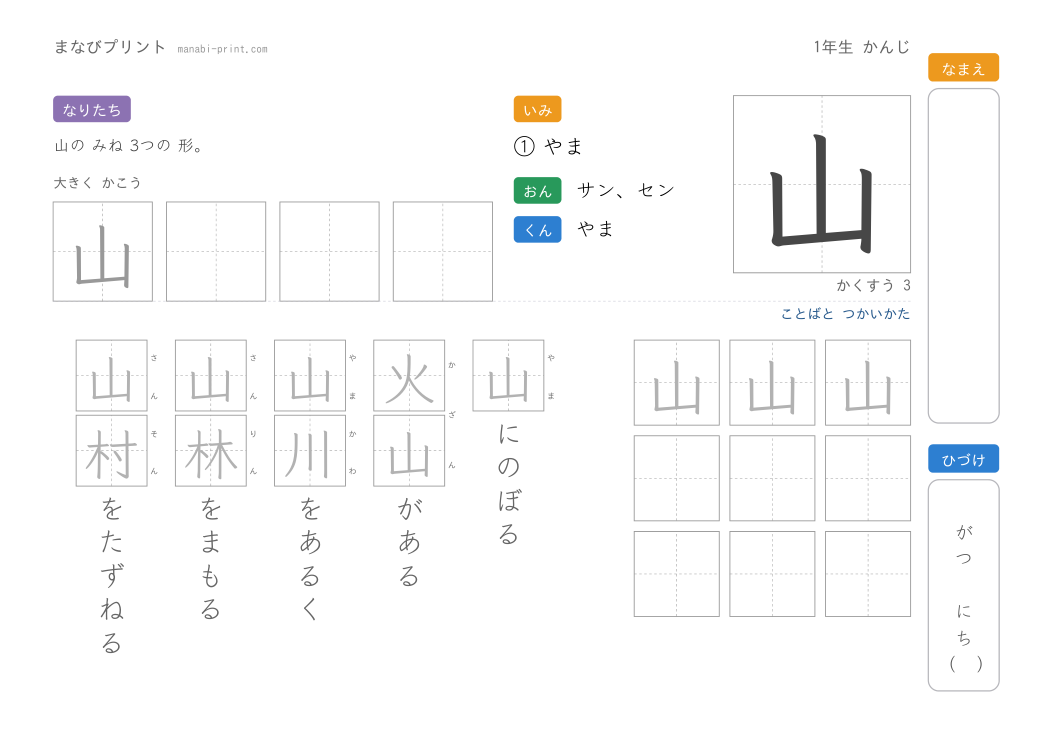
Task: Click inside the なまえ name box
Action: point(963,256)
